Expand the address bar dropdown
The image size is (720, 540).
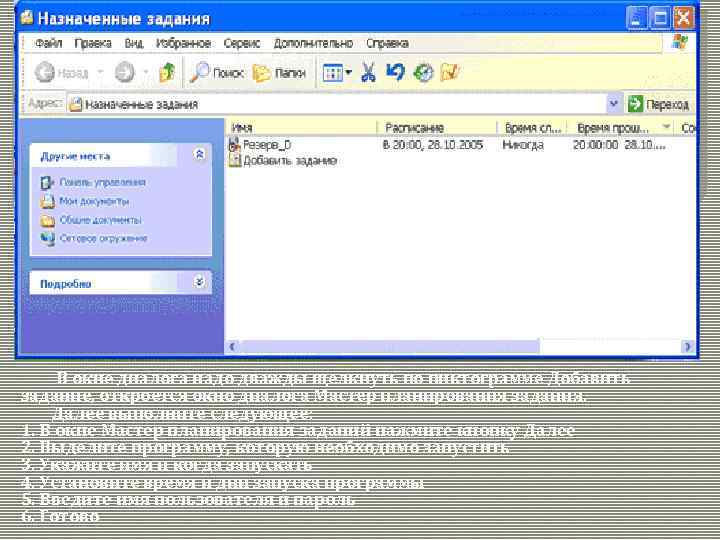tap(614, 104)
